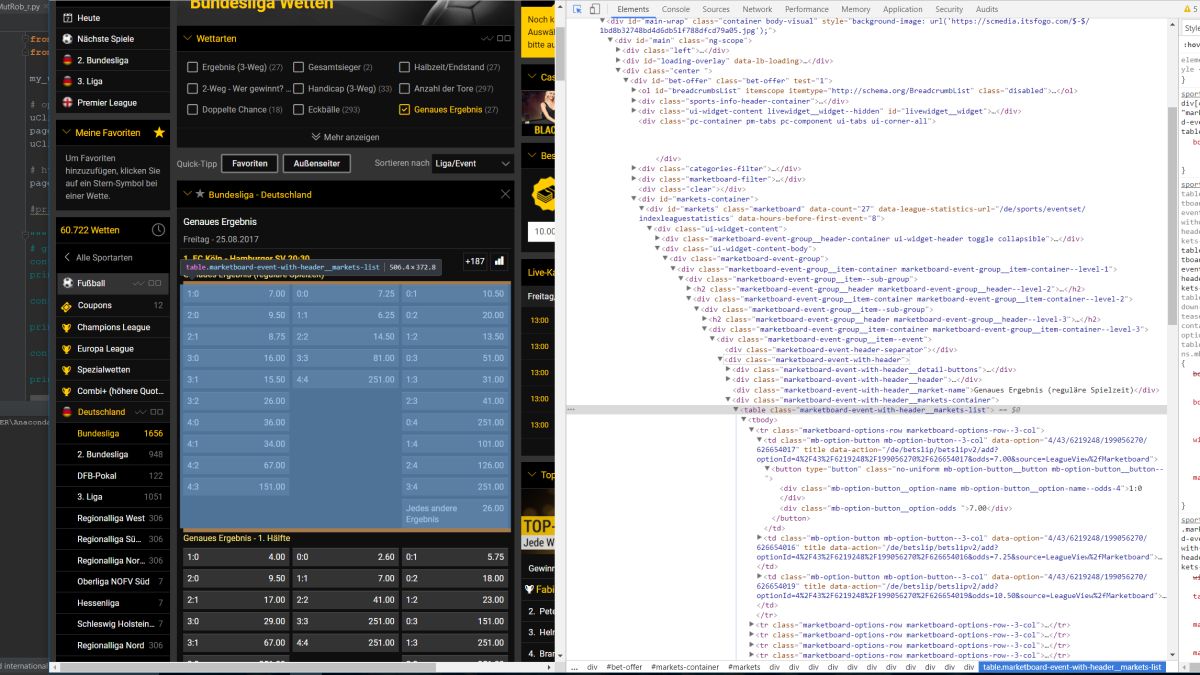Image resolution: width=1200 pixels, height=675 pixels.
Task: Activate the DevTools inspect element picker icon
Action: (576, 9)
